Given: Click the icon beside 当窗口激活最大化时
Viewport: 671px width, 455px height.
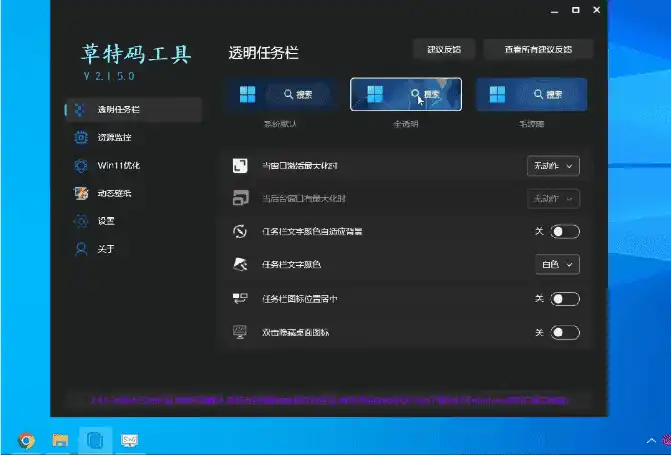Looking at the screenshot, I should pos(240,166).
